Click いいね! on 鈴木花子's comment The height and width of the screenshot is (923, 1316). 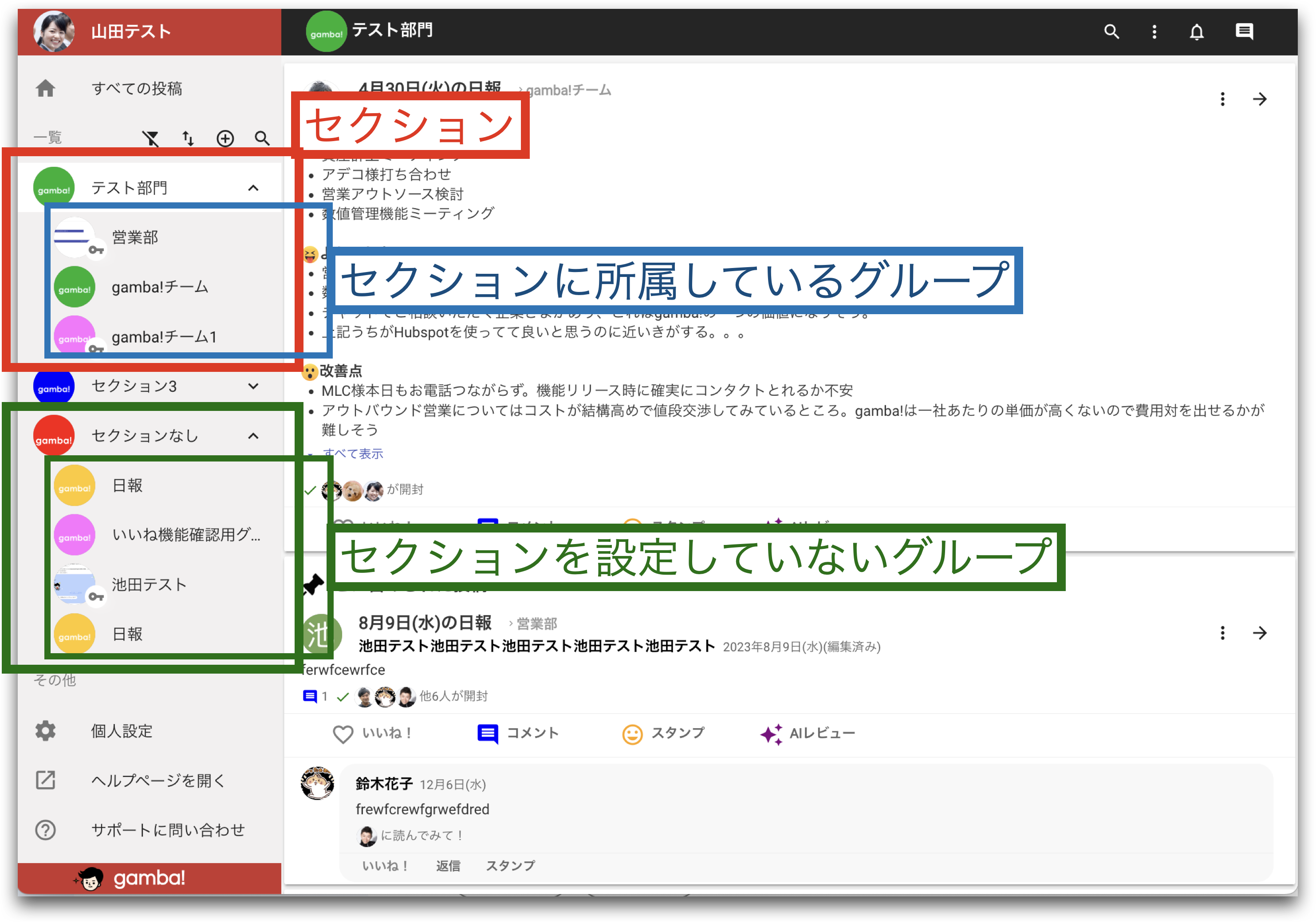pos(385,866)
